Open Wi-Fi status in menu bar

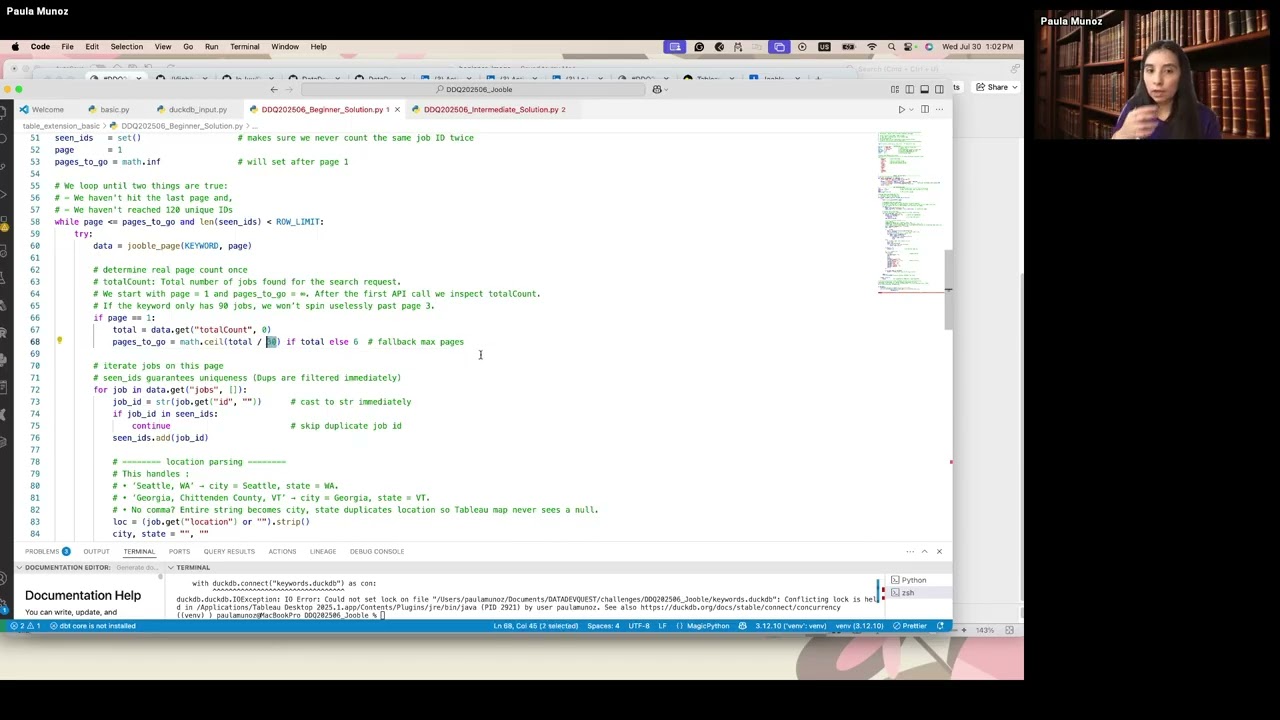click(871, 46)
